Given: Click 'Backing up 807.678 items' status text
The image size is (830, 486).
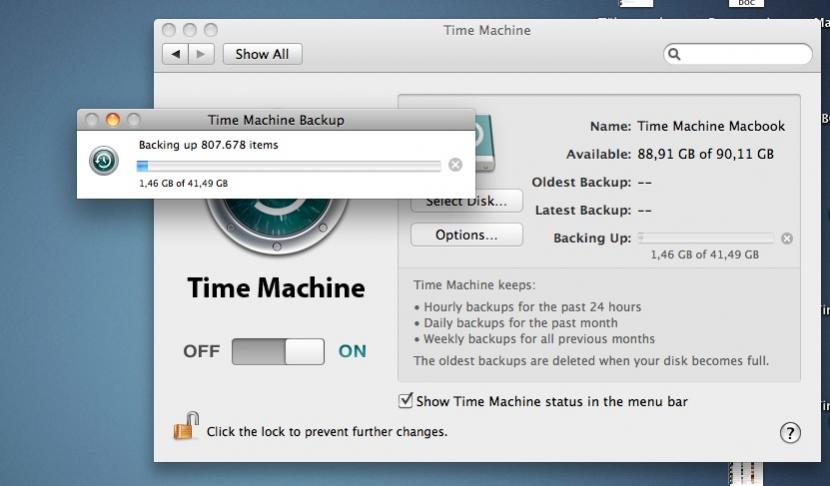Looking at the screenshot, I should (x=209, y=145).
